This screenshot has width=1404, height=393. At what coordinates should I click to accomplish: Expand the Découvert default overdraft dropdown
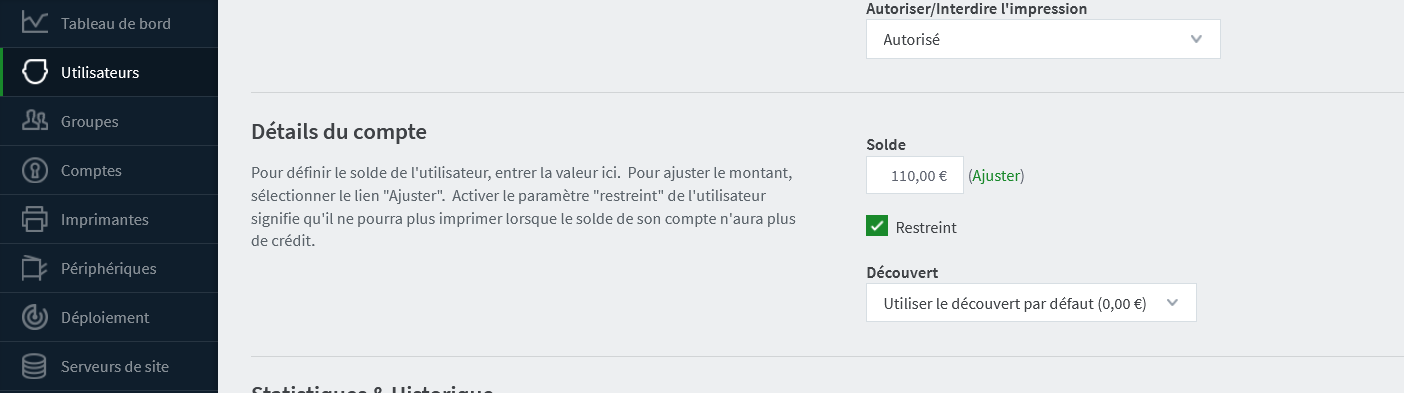[1031, 302]
